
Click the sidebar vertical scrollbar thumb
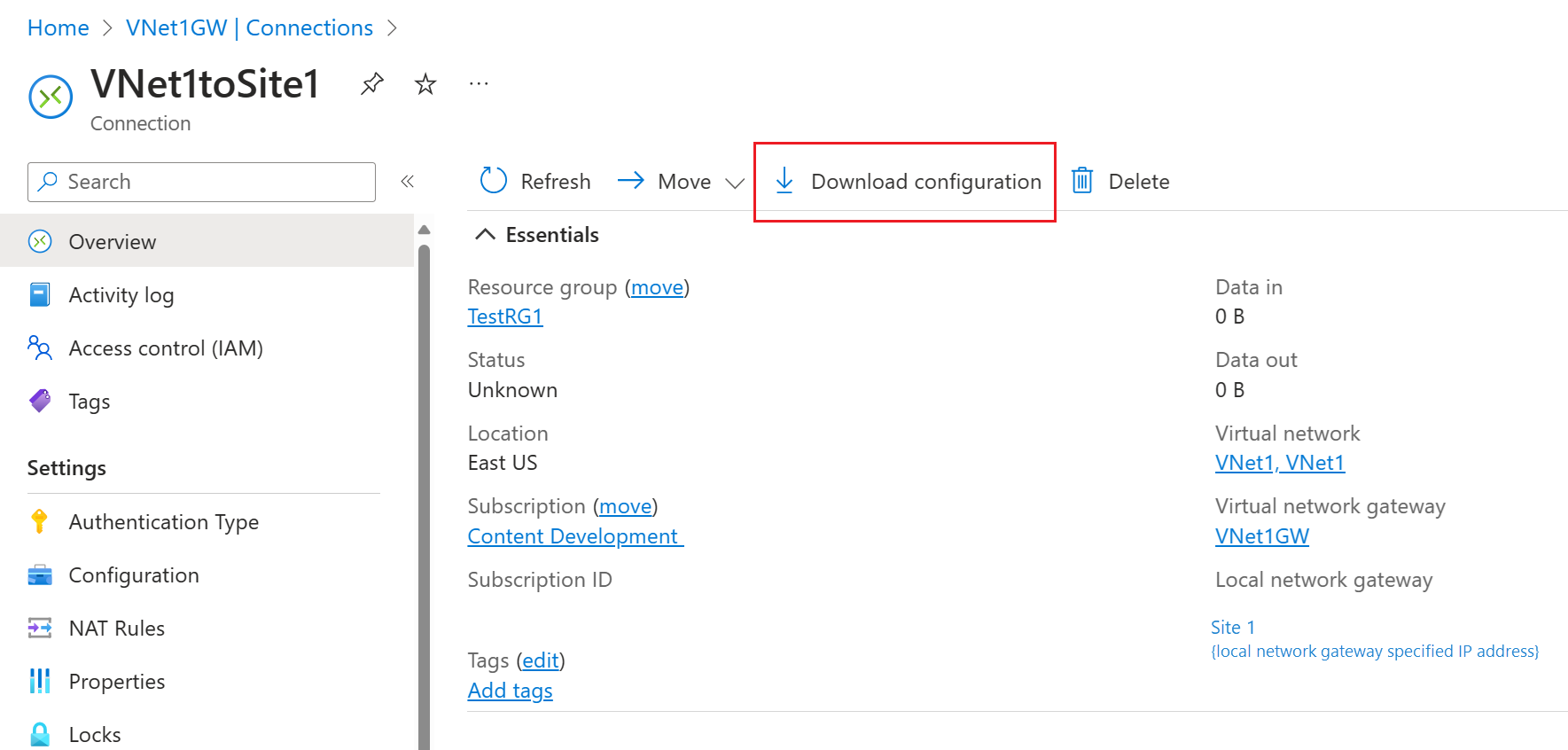pos(424,496)
